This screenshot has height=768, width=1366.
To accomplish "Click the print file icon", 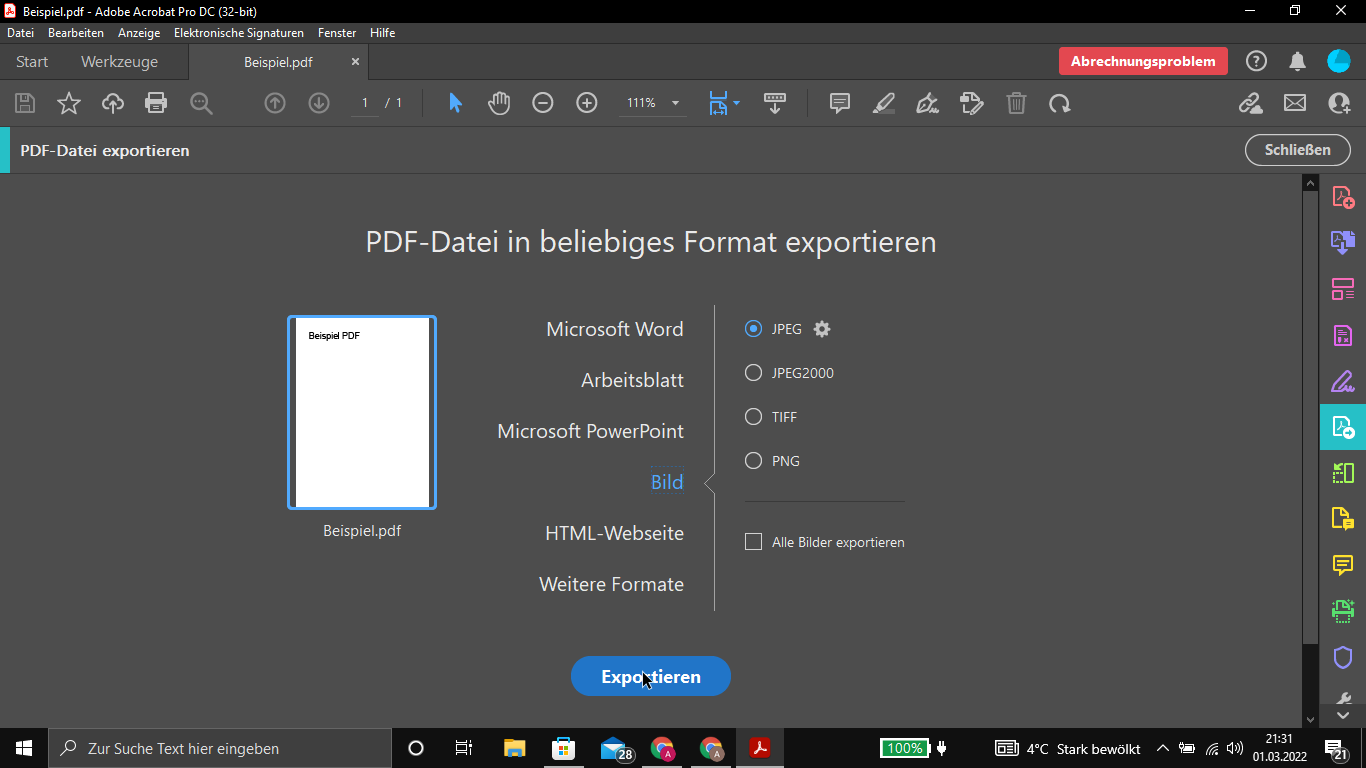I will coord(156,103).
